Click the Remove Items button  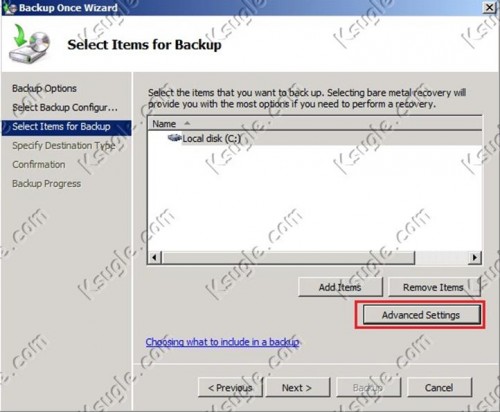tap(434, 287)
